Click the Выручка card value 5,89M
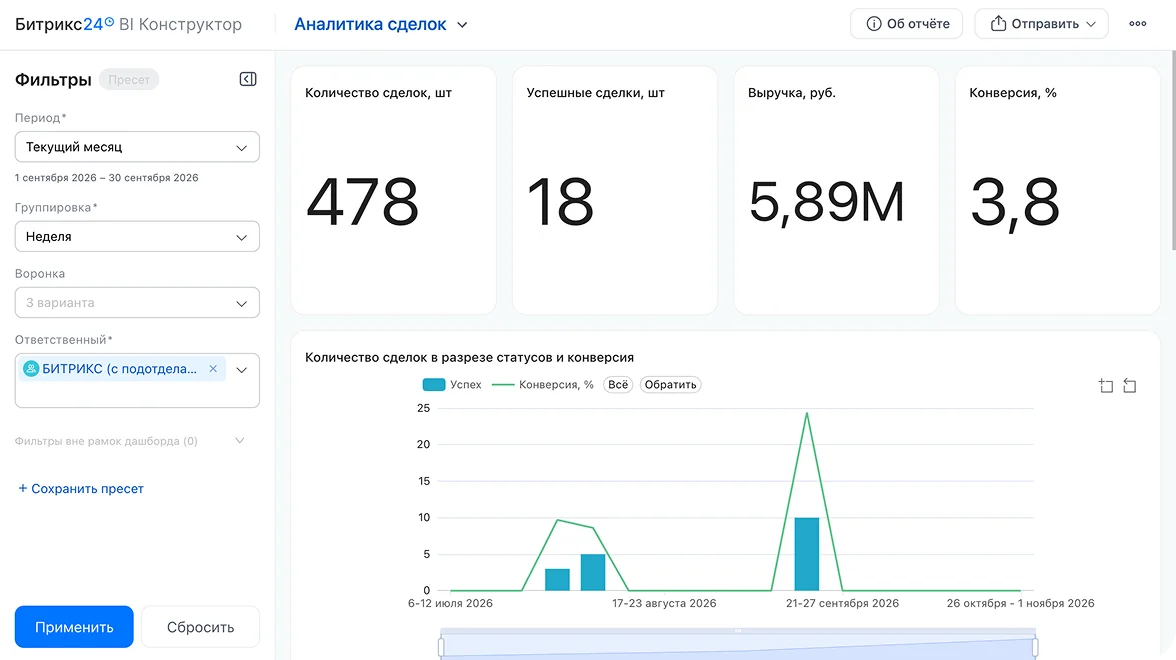1176x660 pixels. pyautogui.click(x=826, y=202)
